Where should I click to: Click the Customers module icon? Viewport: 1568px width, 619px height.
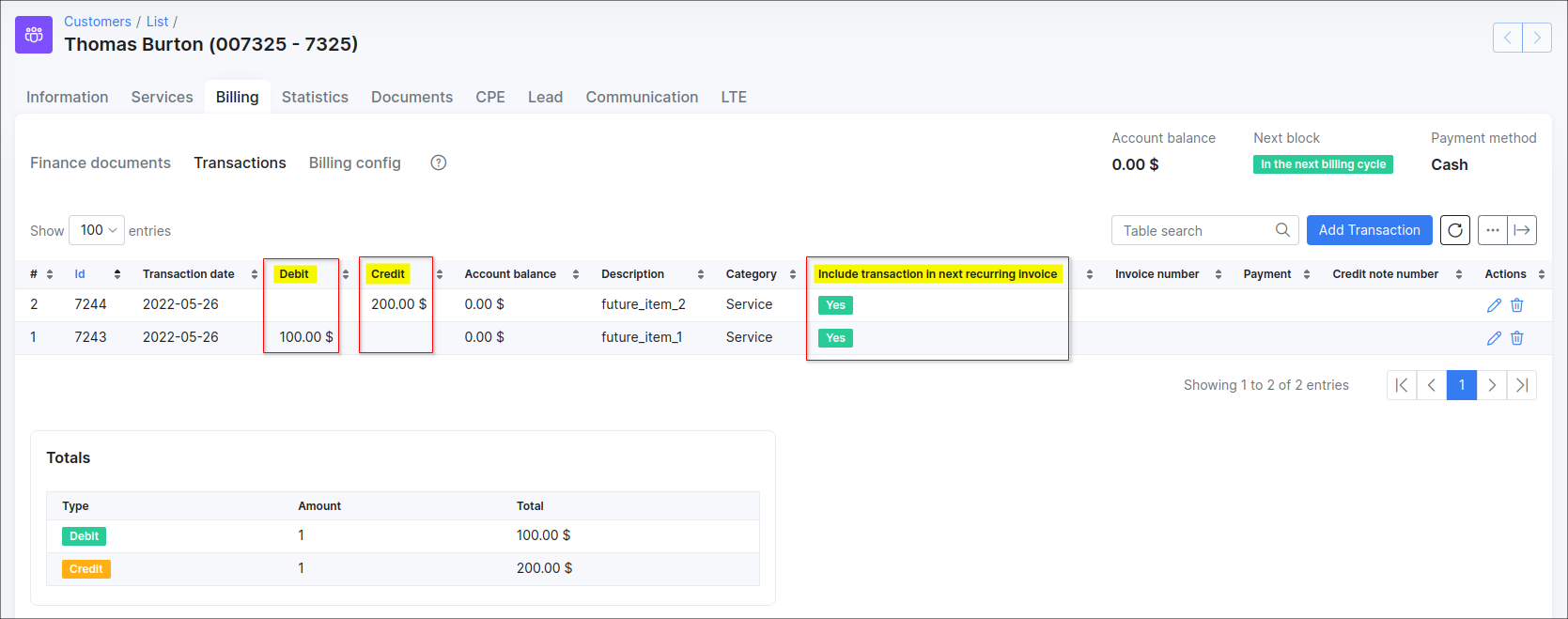click(x=34, y=35)
